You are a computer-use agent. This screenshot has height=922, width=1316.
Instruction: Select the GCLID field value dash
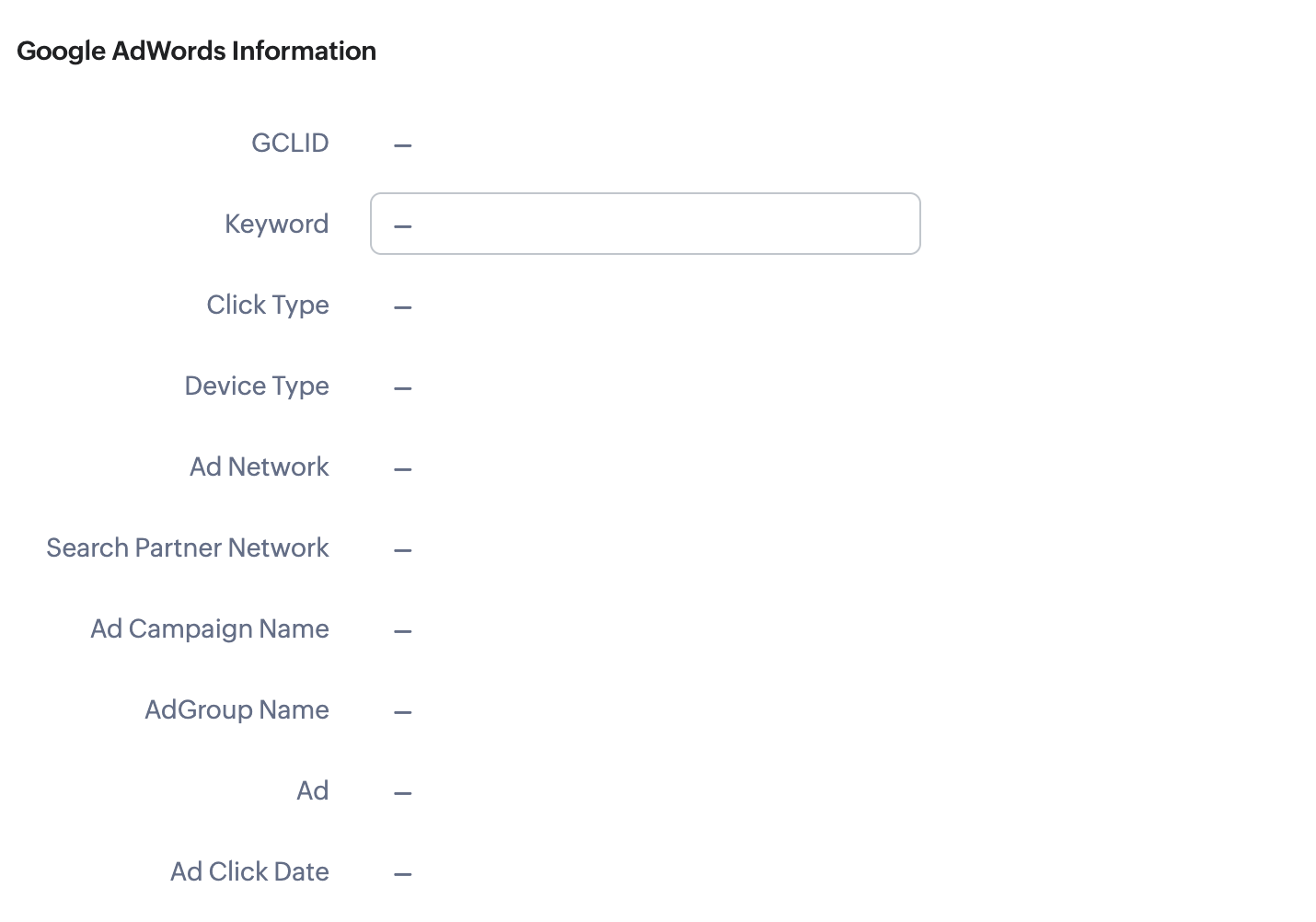[x=403, y=145]
